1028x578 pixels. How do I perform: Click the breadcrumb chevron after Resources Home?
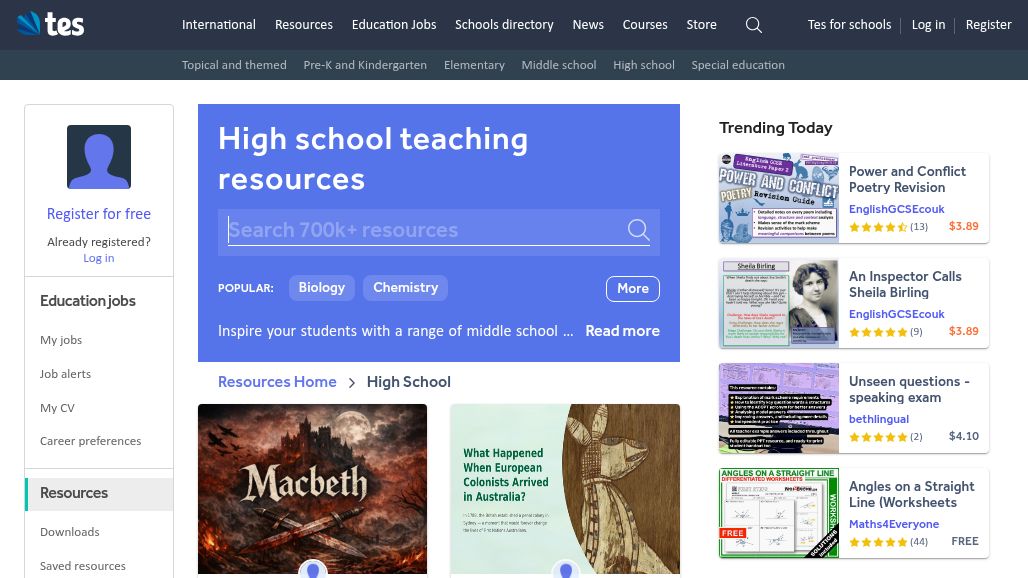tap(352, 382)
